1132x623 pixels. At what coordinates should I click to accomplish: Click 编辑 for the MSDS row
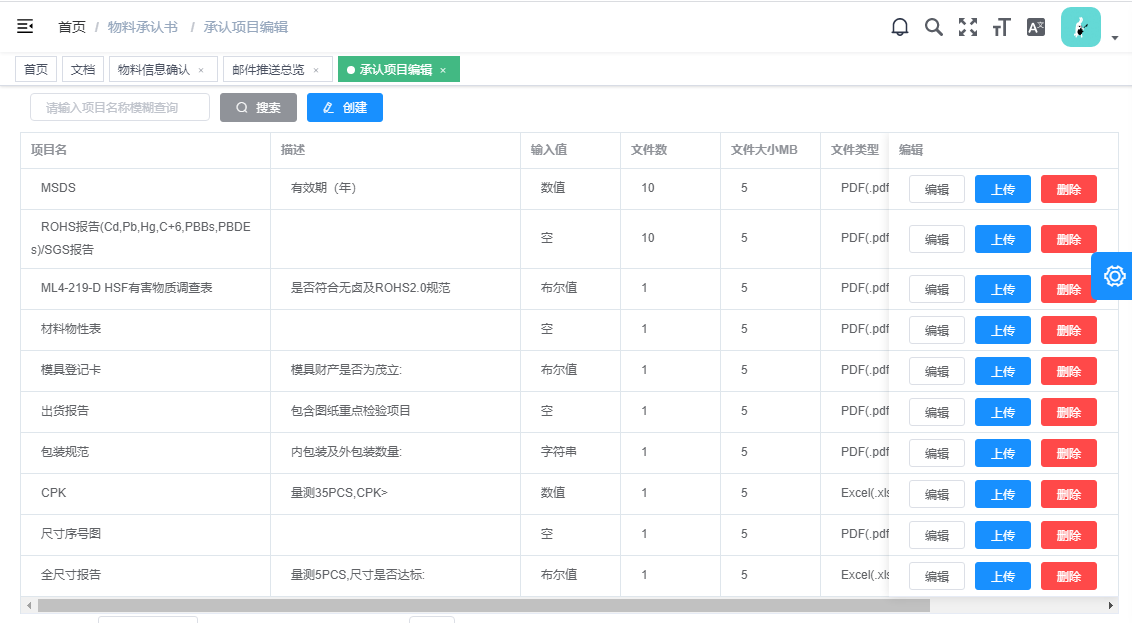[937, 189]
